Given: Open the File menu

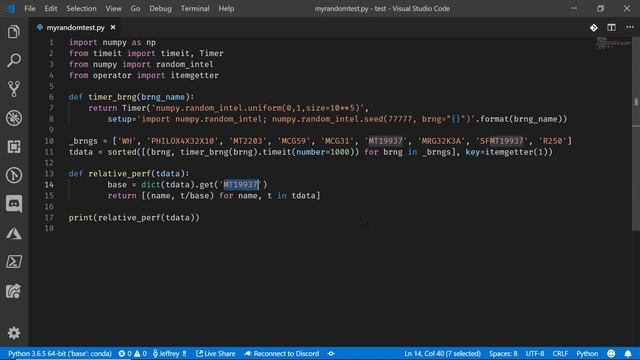Looking at the screenshot, I should (30, 9).
